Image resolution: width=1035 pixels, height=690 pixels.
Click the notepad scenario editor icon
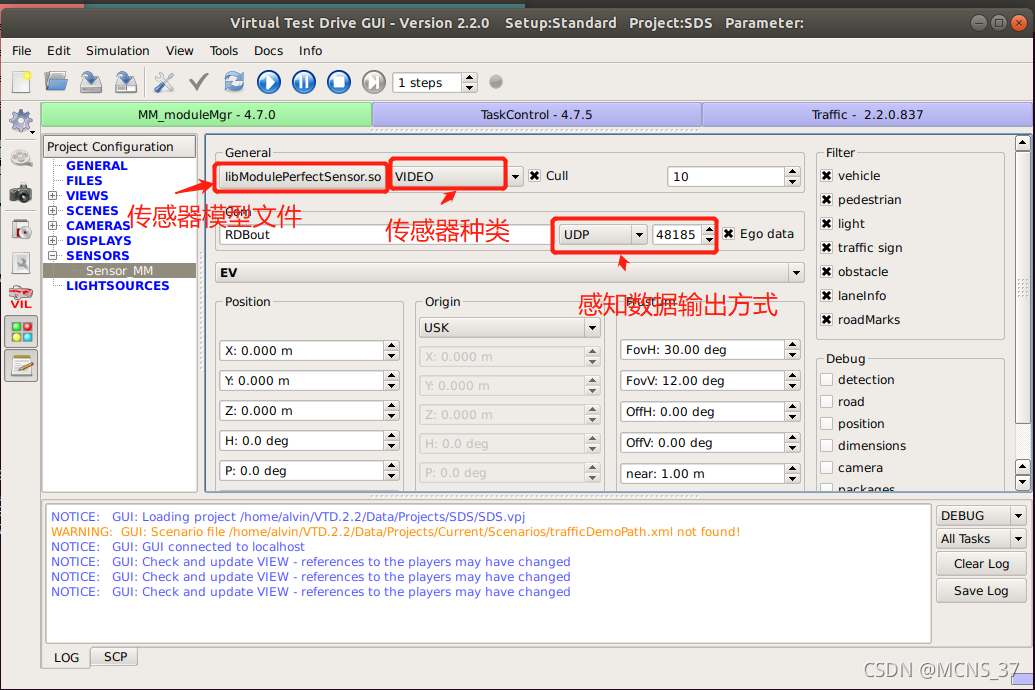coord(21,365)
